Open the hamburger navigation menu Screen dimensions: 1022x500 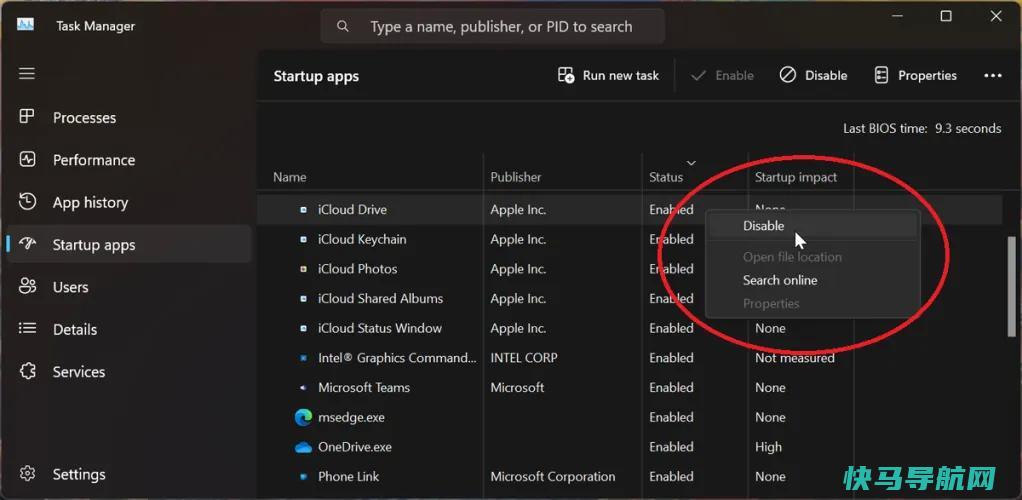pos(27,73)
